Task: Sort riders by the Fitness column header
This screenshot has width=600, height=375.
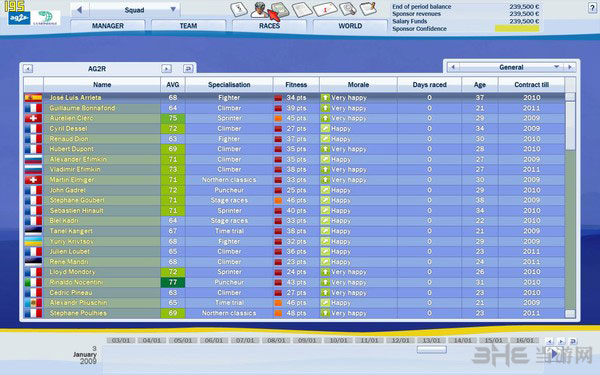Action: (296, 85)
